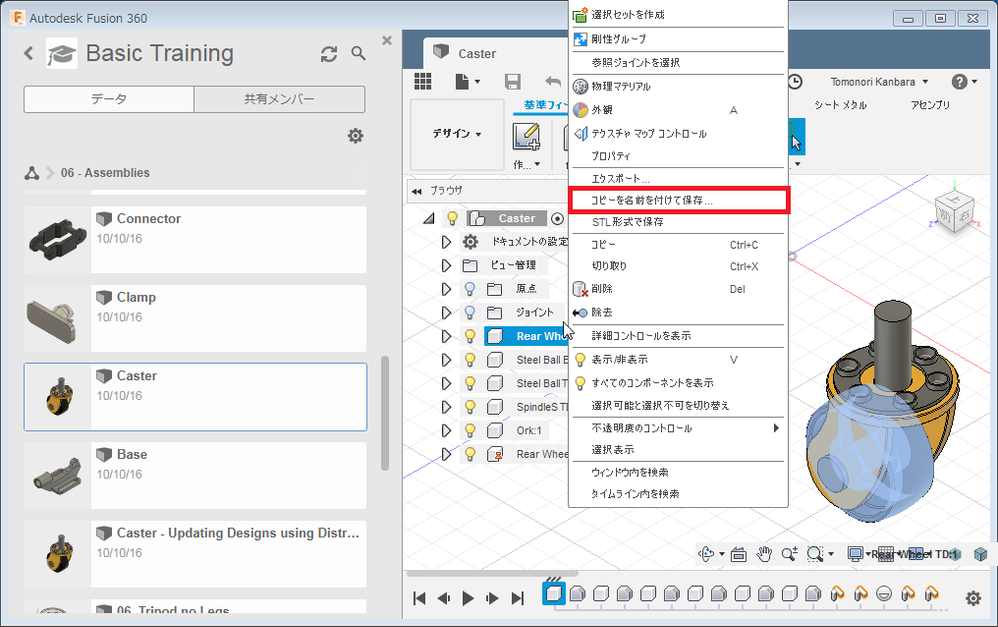Toggle visibility bulb of Caster root
Screen dimensions: 998x627
(452, 218)
